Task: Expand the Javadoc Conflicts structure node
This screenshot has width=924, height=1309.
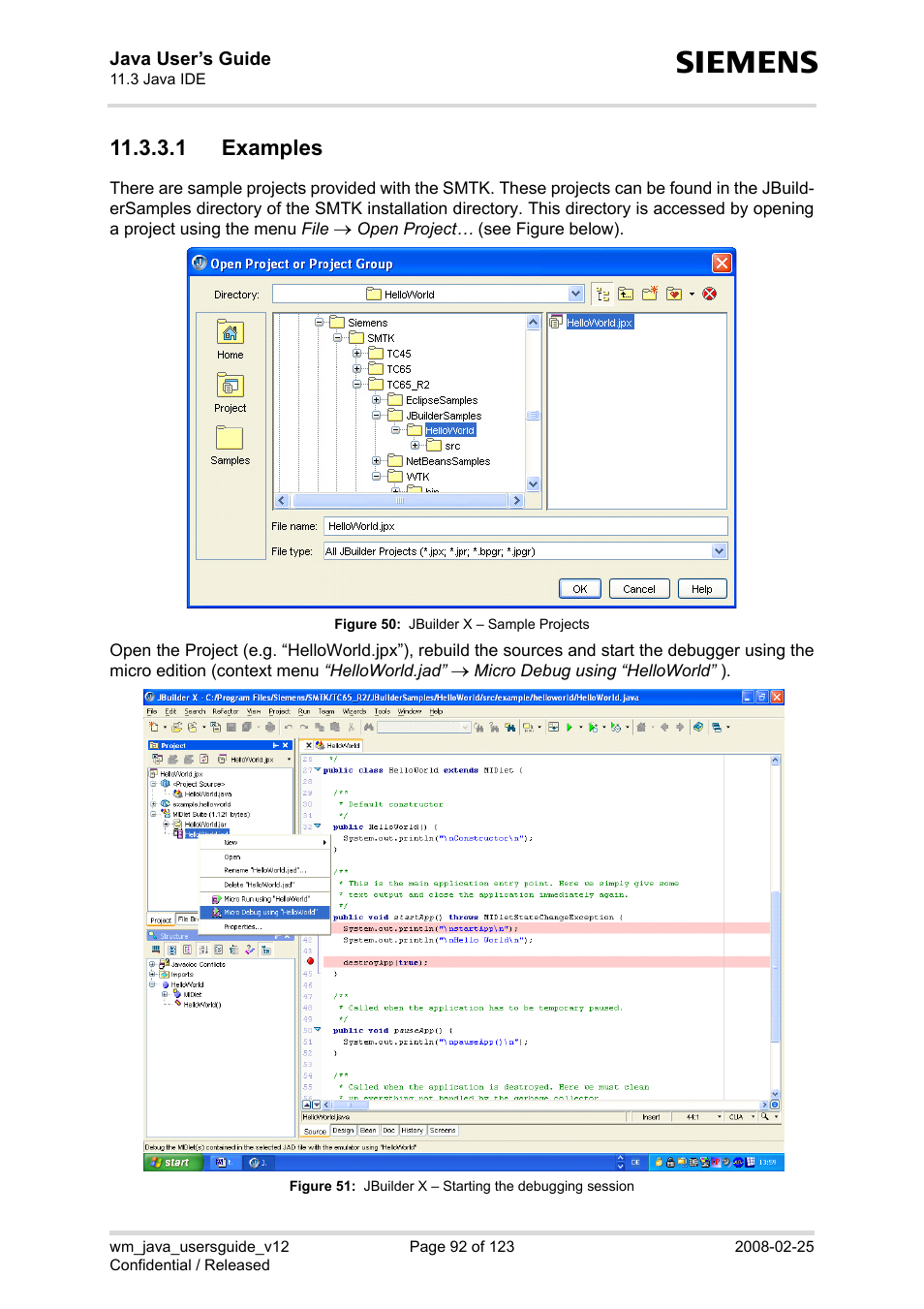Action: click(152, 964)
